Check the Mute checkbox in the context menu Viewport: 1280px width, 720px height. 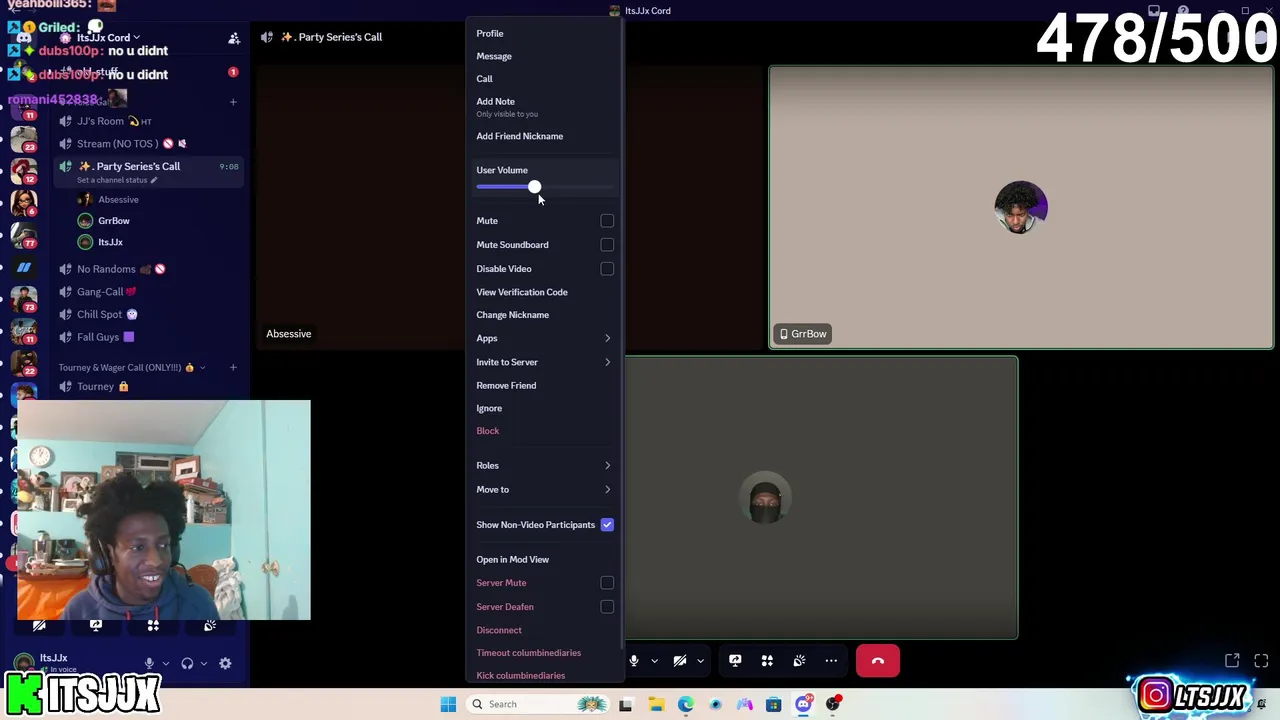click(607, 220)
